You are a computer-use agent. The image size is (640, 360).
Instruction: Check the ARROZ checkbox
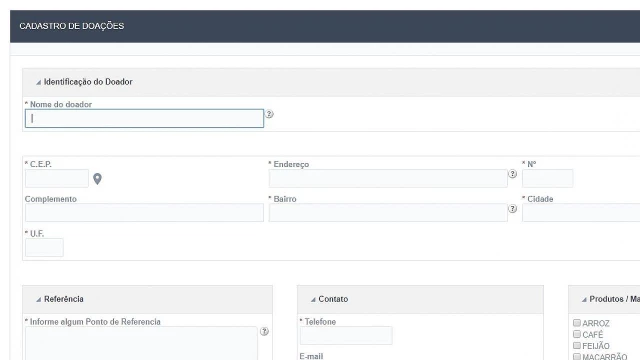pyautogui.click(x=577, y=323)
